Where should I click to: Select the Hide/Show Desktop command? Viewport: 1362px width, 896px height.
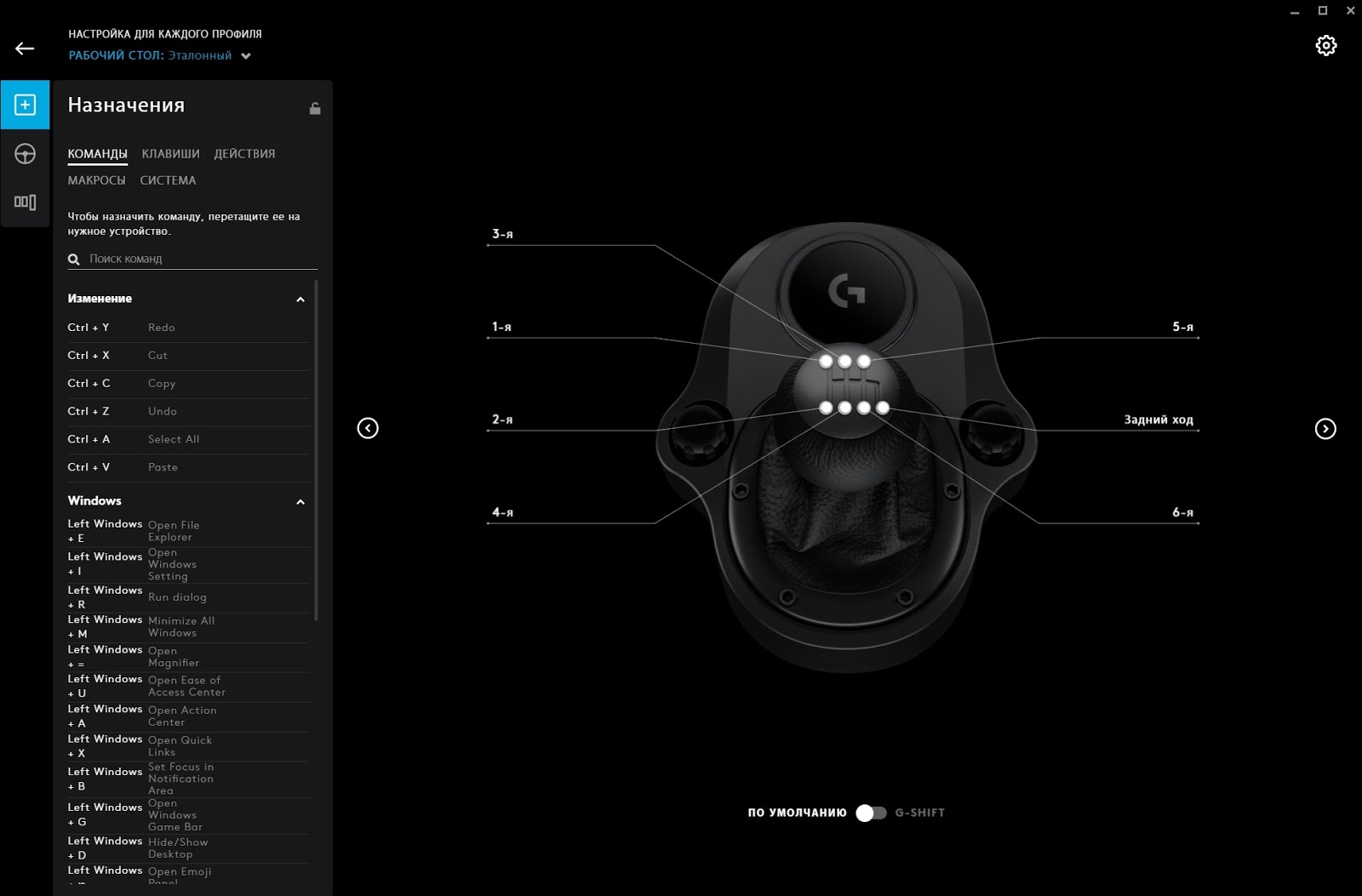click(x=188, y=848)
